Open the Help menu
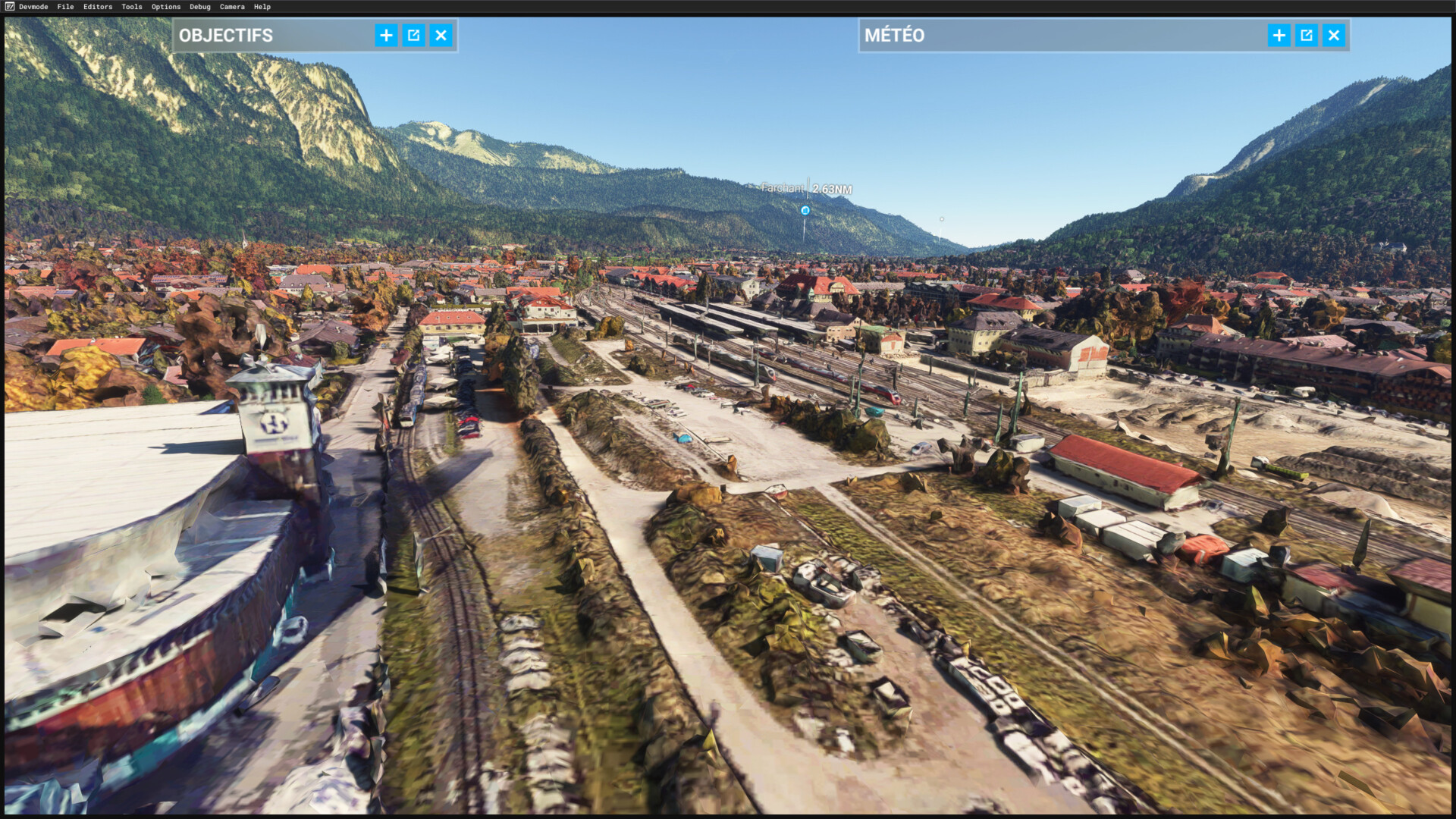This screenshot has width=1456, height=819. coord(262,7)
